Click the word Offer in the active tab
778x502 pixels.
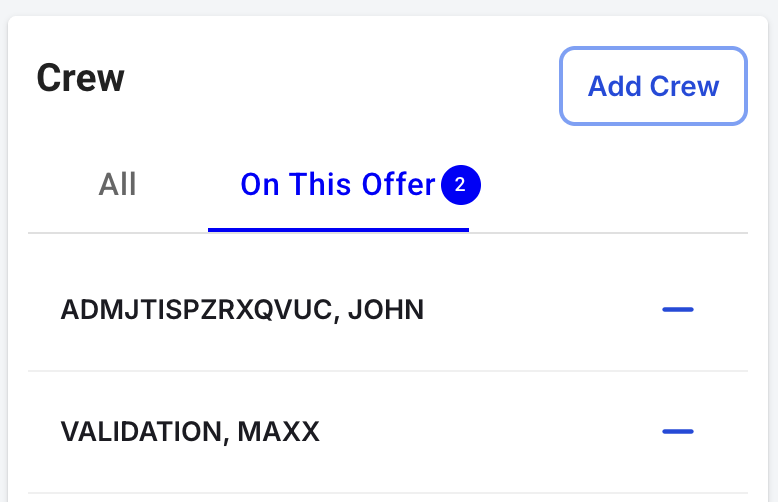click(x=398, y=185)
